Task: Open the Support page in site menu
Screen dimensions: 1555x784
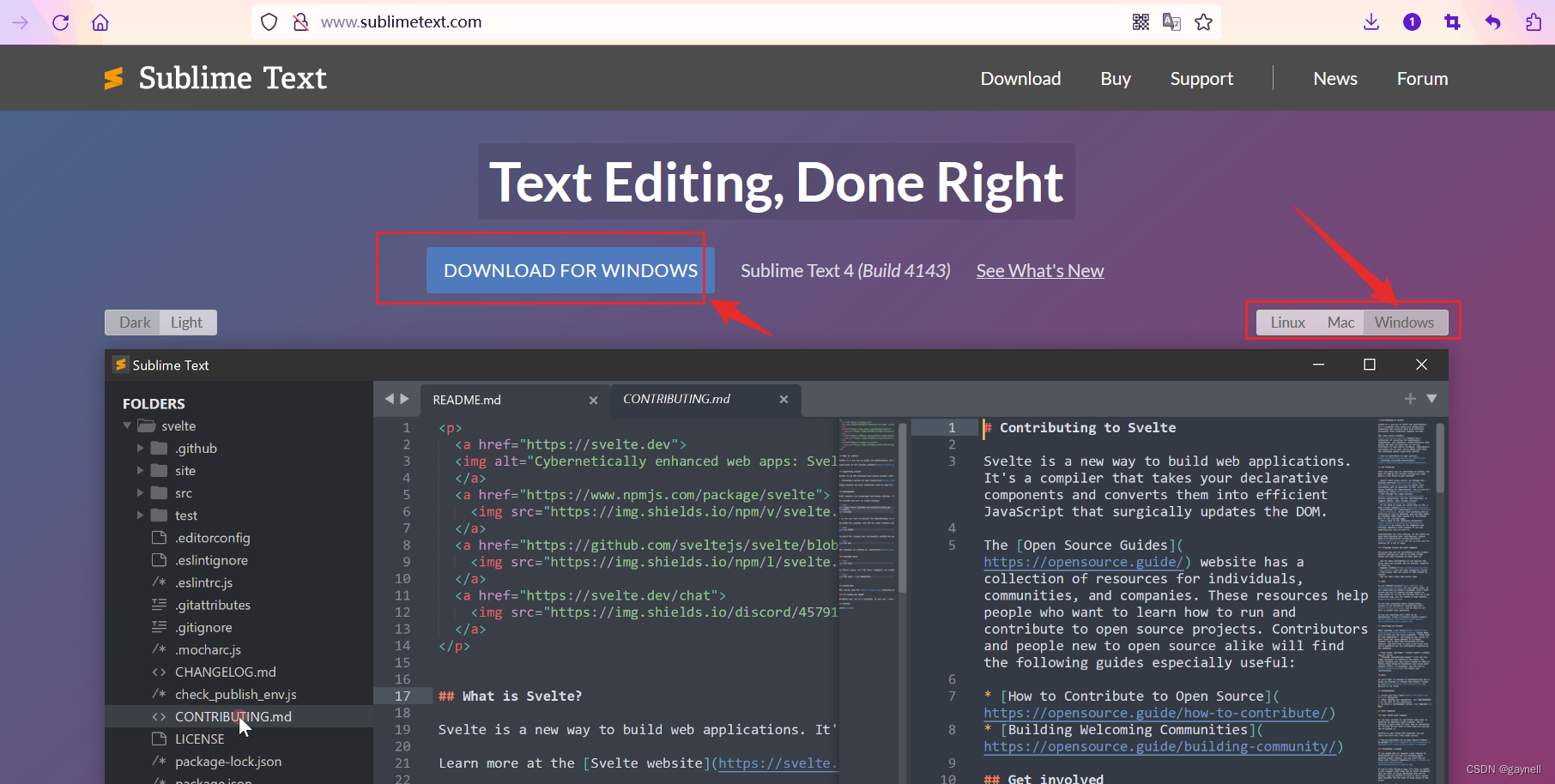Action: (1201, 79)
